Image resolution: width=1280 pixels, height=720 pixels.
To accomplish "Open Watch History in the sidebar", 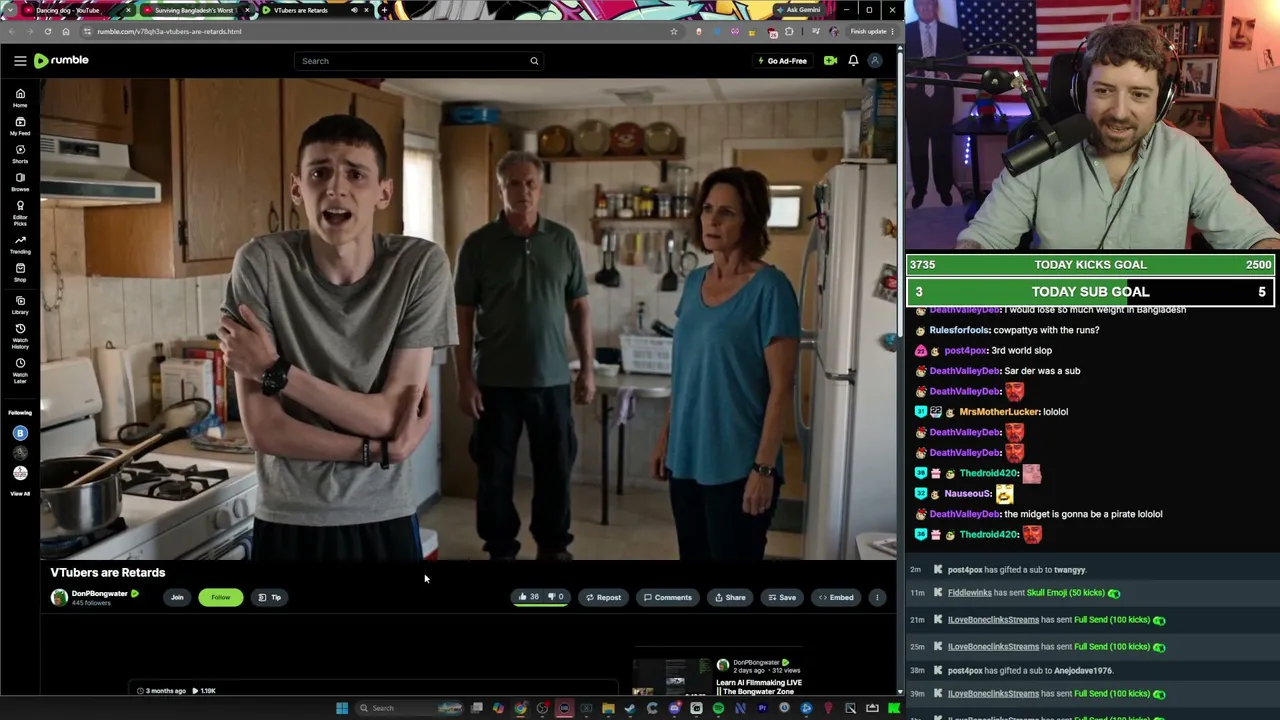I will [x=20, y=336].
